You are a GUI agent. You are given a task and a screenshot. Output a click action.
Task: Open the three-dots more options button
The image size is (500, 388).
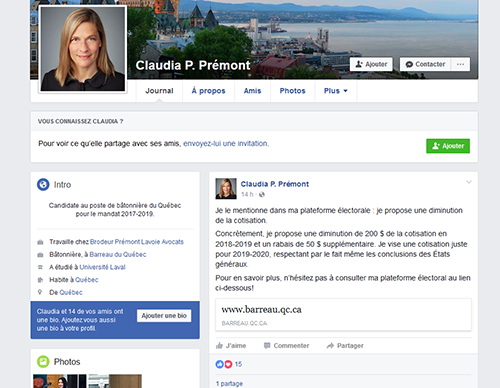460,64
